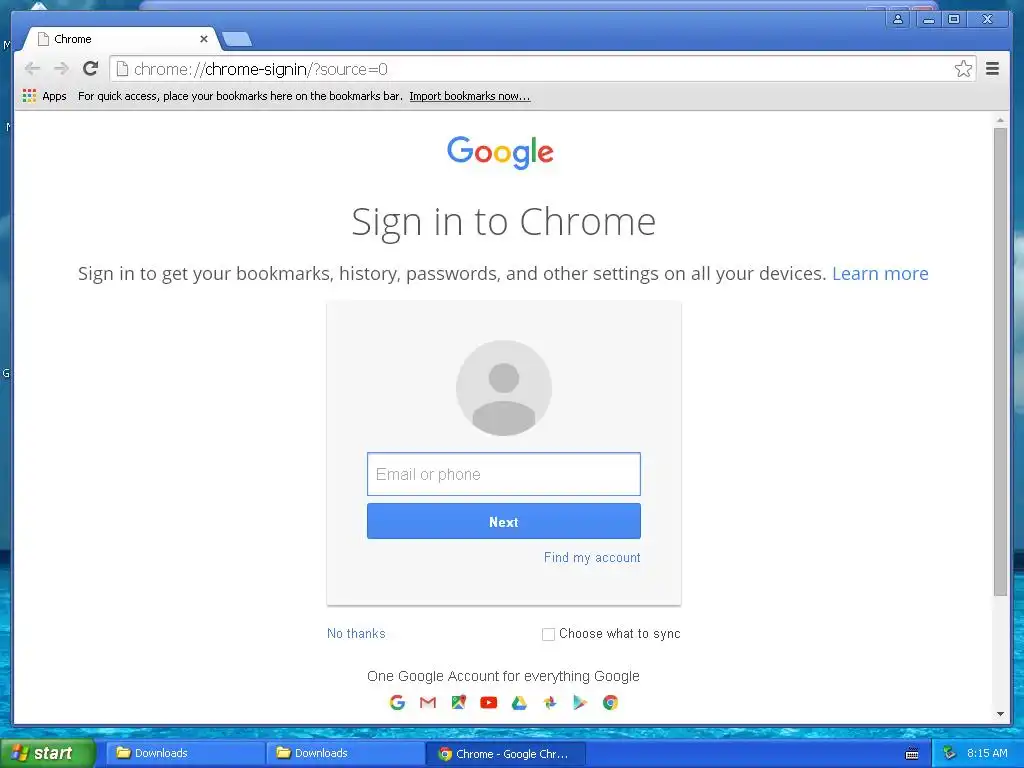Reload the current page
Screen dimensions: 1024x768
(91, 69)
